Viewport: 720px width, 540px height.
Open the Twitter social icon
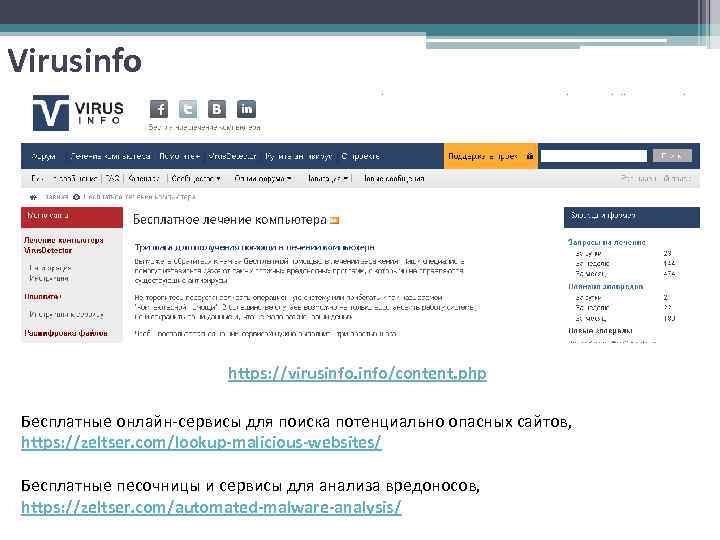(x=188, y=109)
